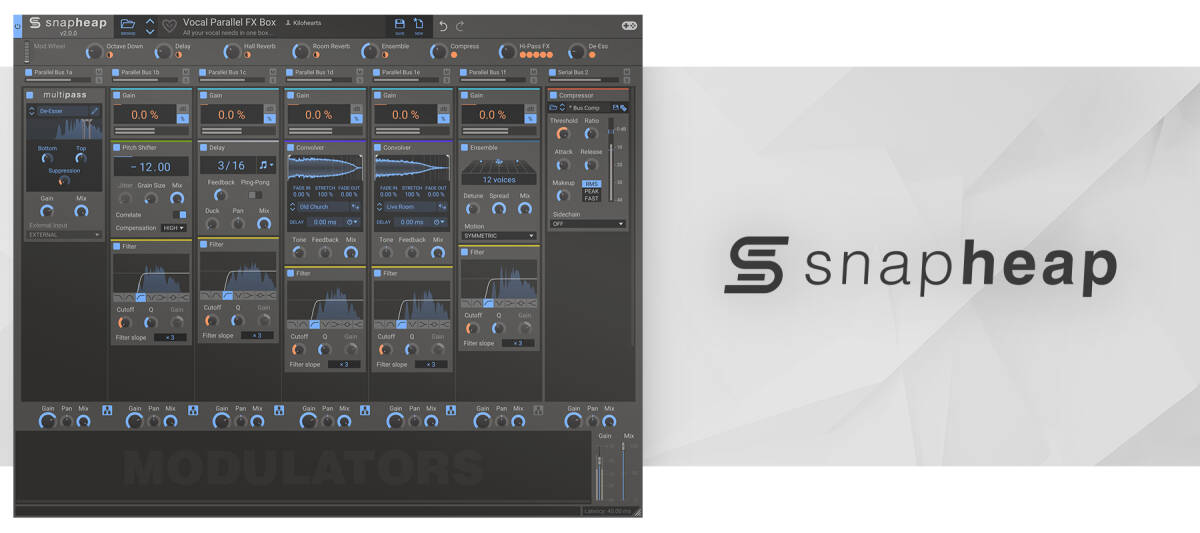Undo the last change
Screen dimensions: 1200x533
point(443,25)
